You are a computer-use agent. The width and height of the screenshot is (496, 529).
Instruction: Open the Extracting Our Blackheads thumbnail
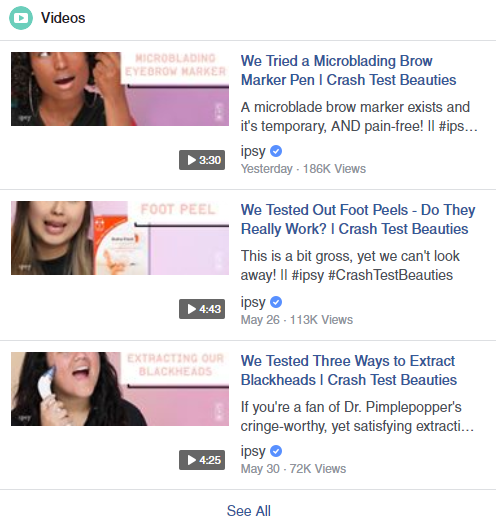pyautogui.click(x=120, y=389)
